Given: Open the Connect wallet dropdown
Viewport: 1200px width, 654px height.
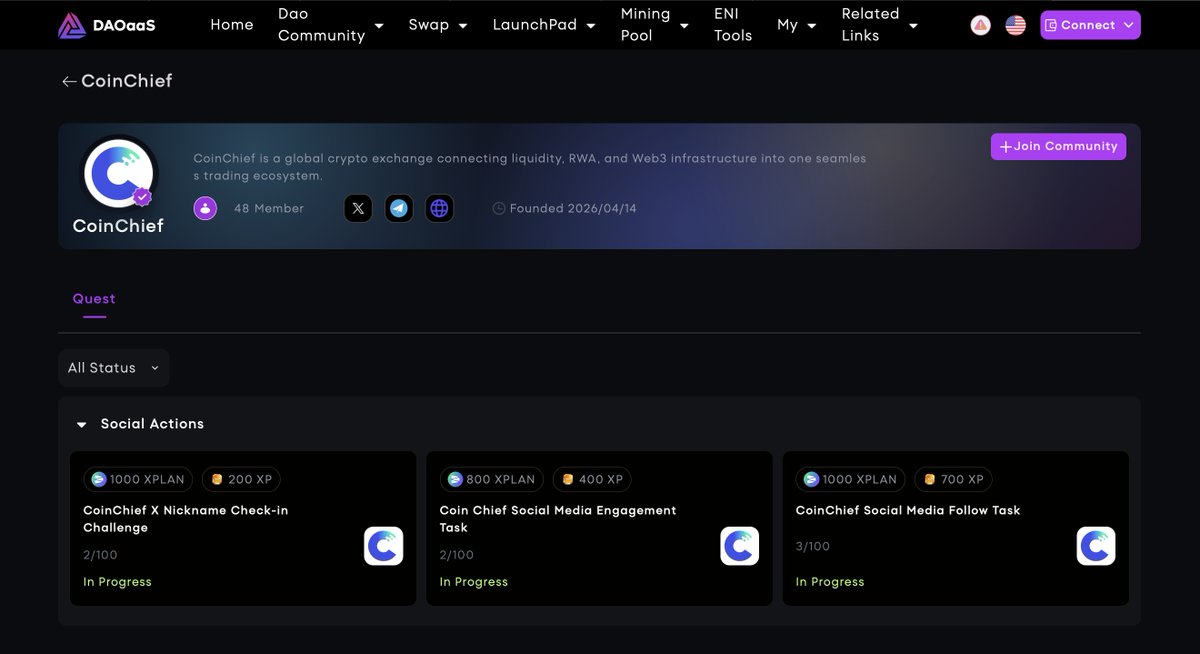Looking at the screenshot, I should (1090, 25).
